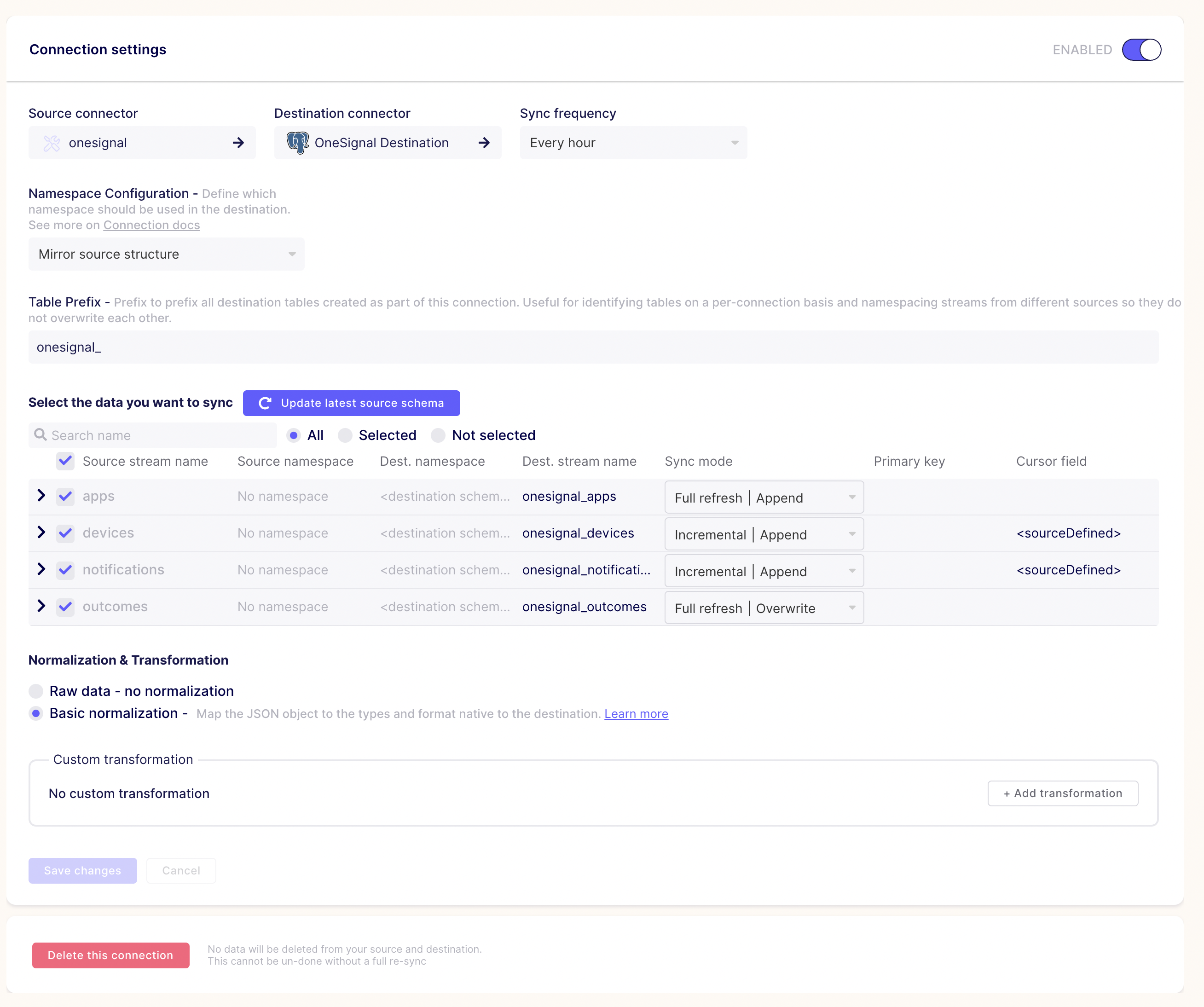1204x1007 pixels.
Task: Open the Connection docs link
Action: tap(151, 225)
